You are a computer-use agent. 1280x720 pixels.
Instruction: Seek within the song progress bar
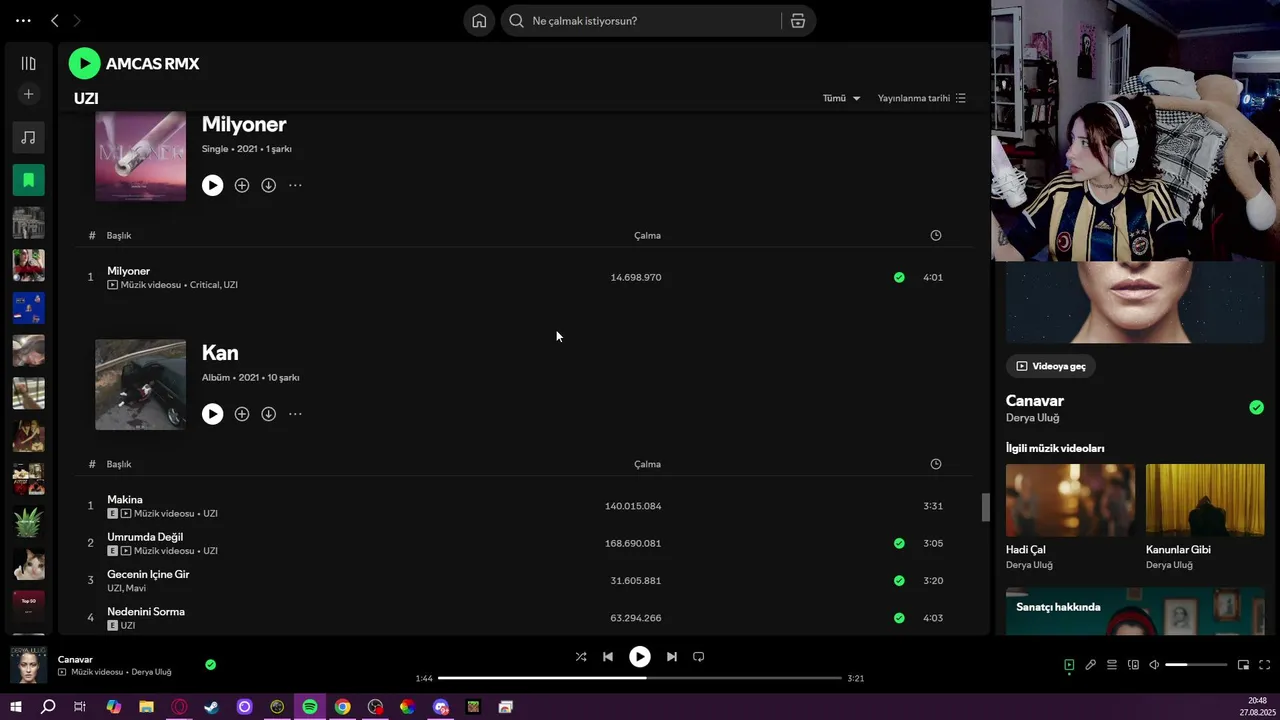(x=640, y=678)
